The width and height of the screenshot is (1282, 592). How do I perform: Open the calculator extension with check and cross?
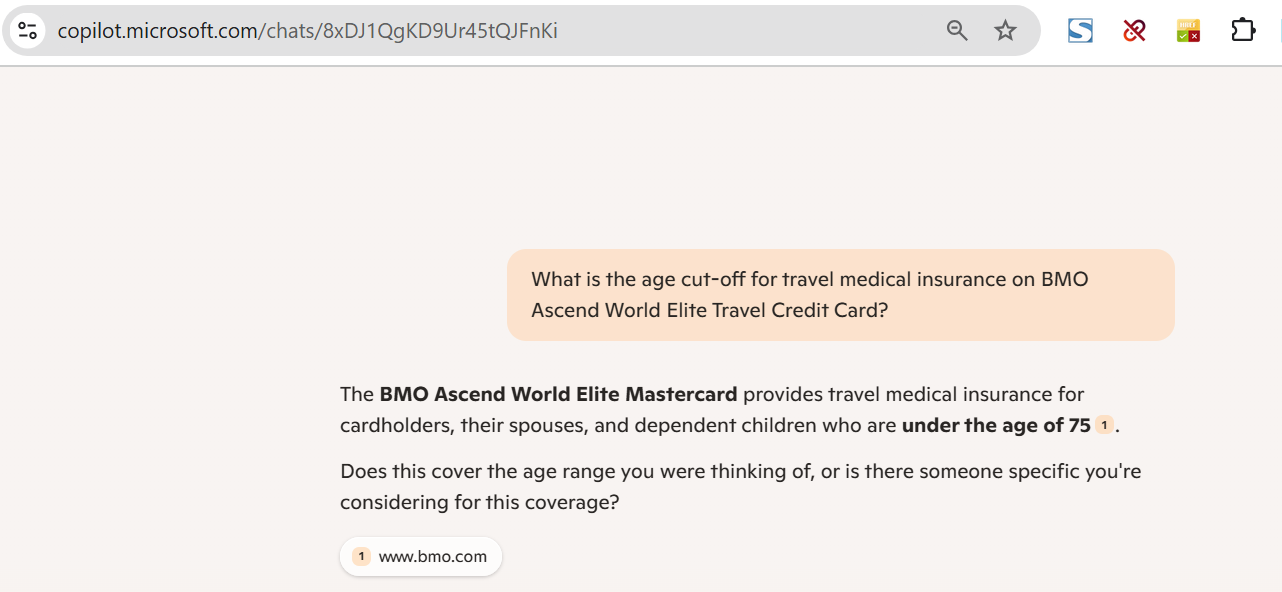1189,30
